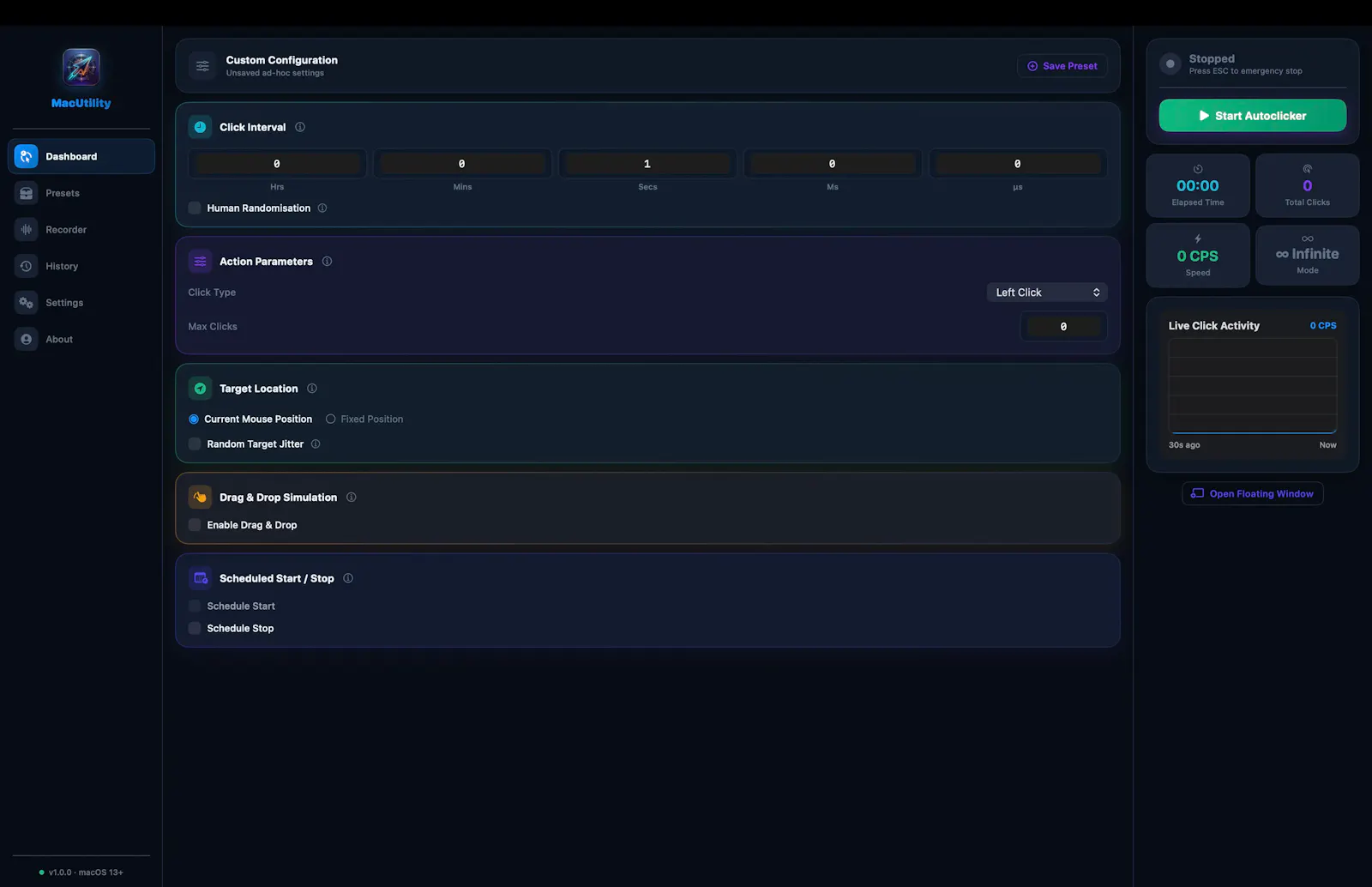The width and height of the screenshot is (1372, 887).
Task: Enable Human Randomisation checkbox
Action: (x=195, y=208)
